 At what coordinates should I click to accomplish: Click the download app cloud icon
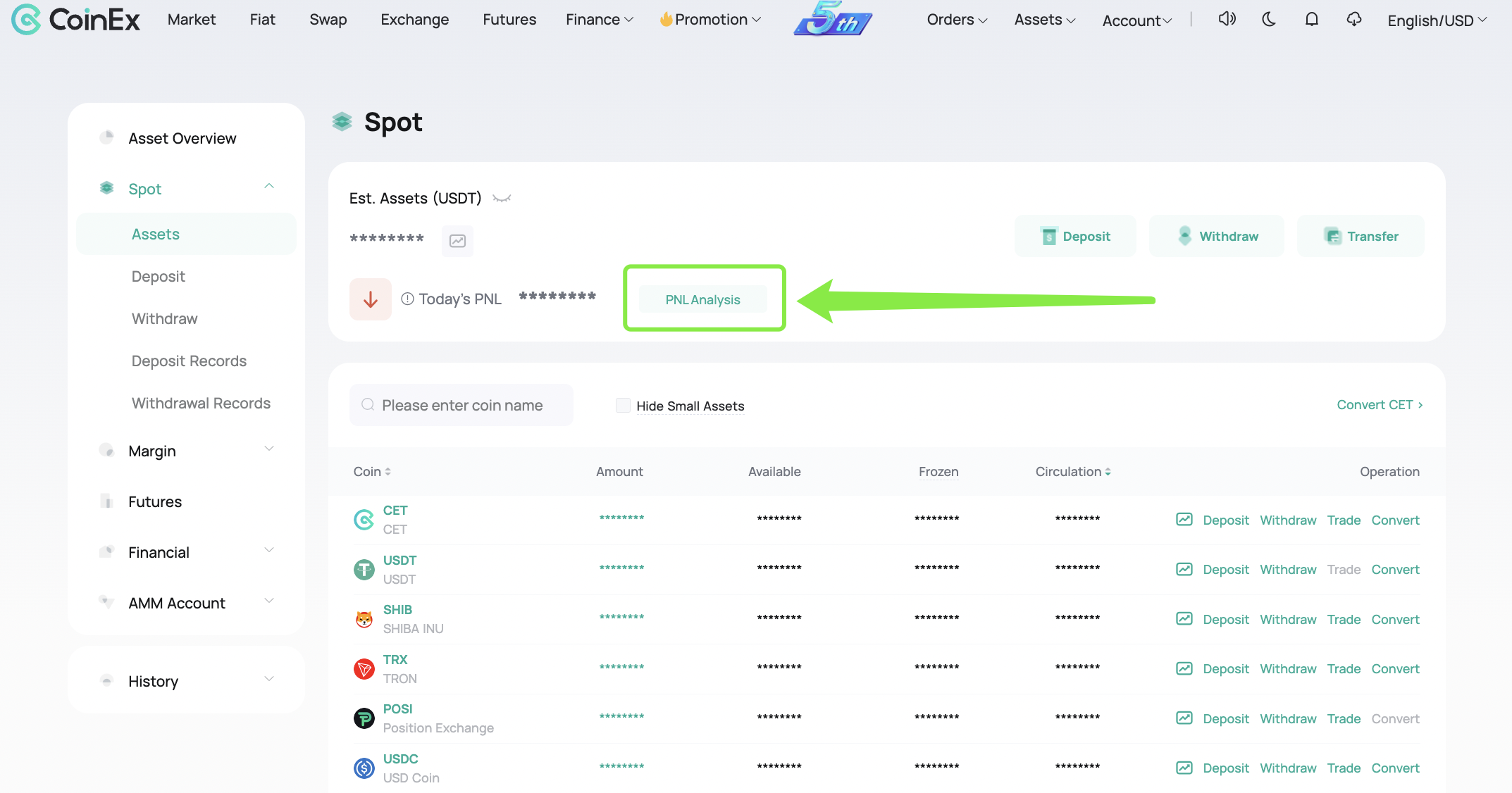click(x=1353, y=19)
